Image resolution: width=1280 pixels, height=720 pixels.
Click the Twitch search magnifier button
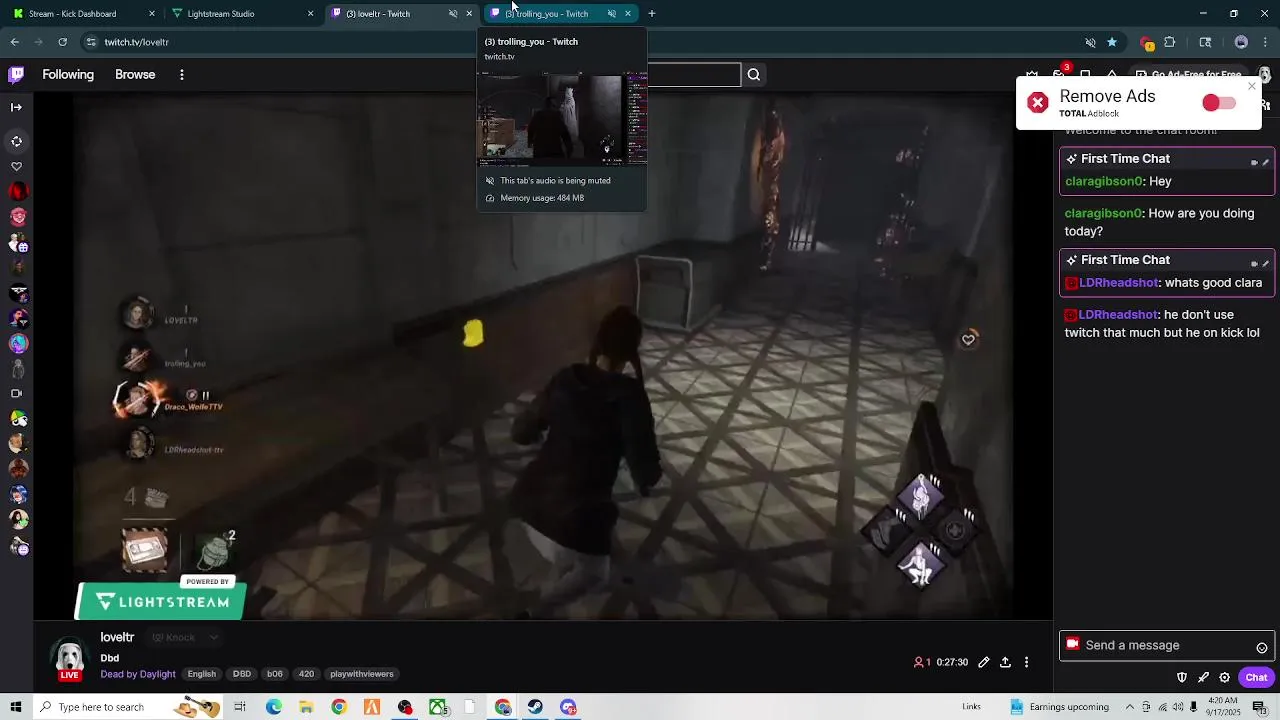[754, 75]
